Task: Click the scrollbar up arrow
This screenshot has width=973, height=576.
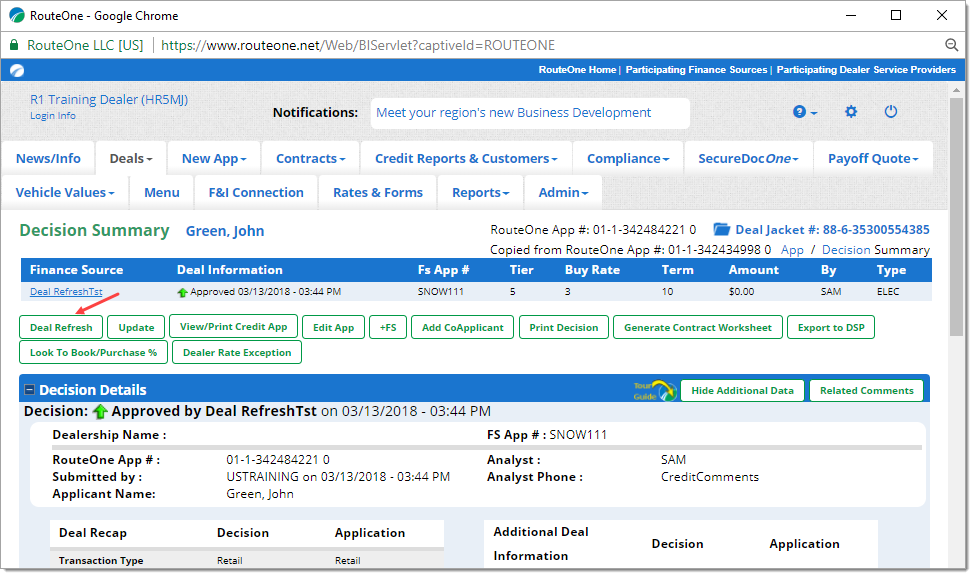Action: (956, 90)
